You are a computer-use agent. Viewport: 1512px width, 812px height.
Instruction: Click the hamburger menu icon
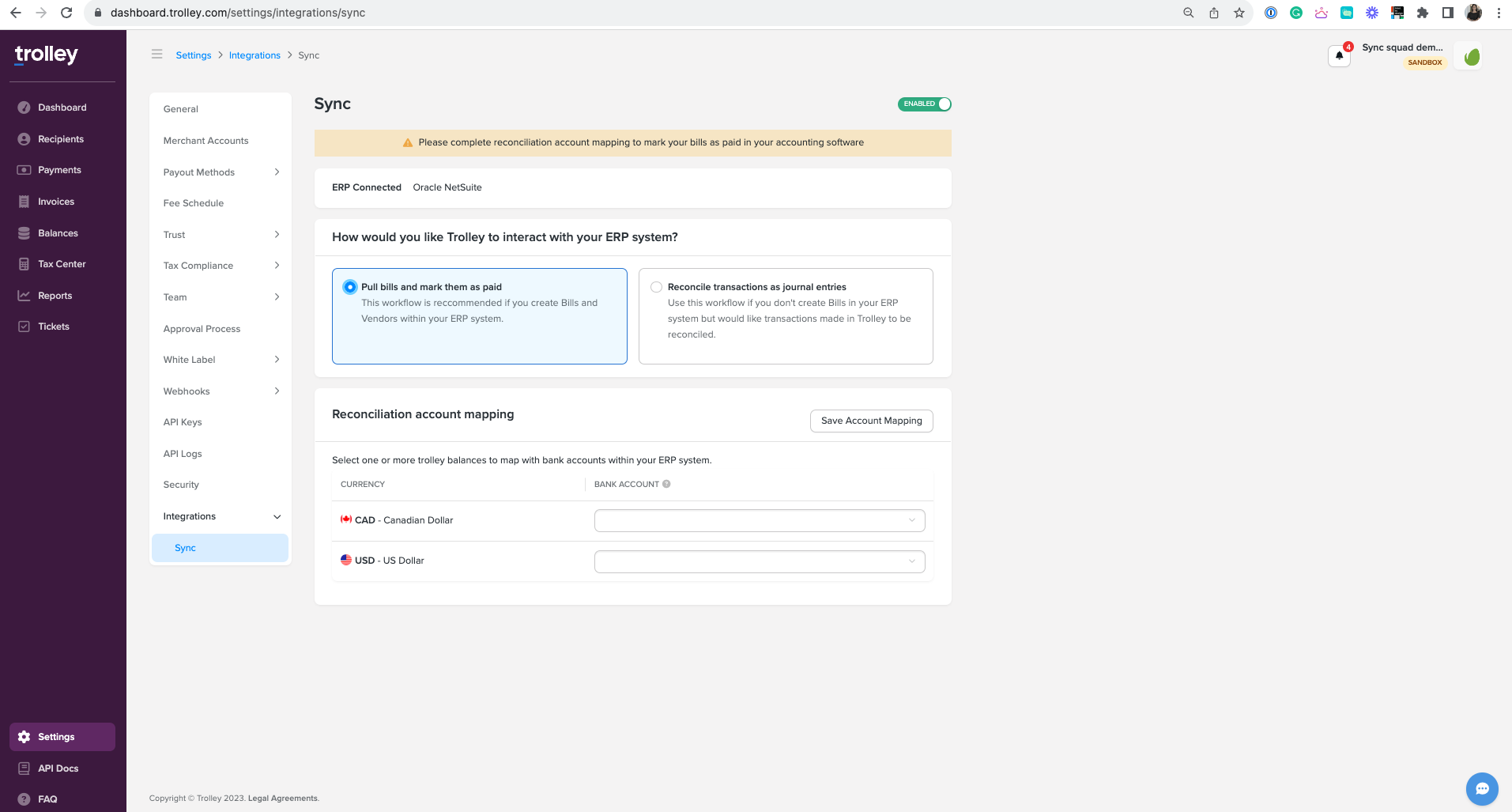click(x=157, y=55)
